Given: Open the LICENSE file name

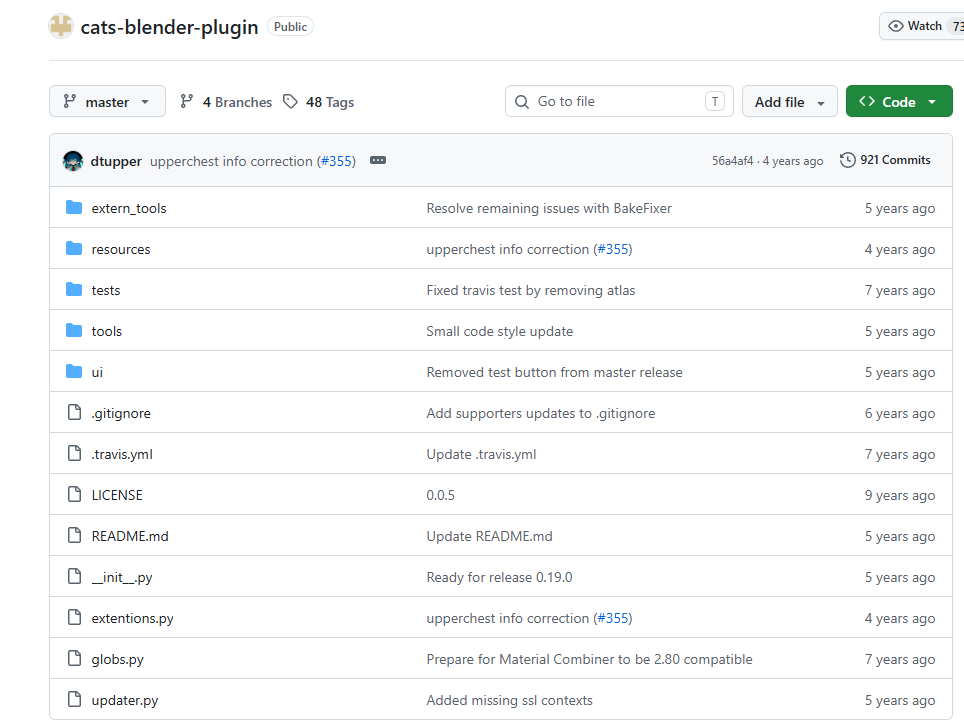Looking at the screenshot, I should coord(117,495).
